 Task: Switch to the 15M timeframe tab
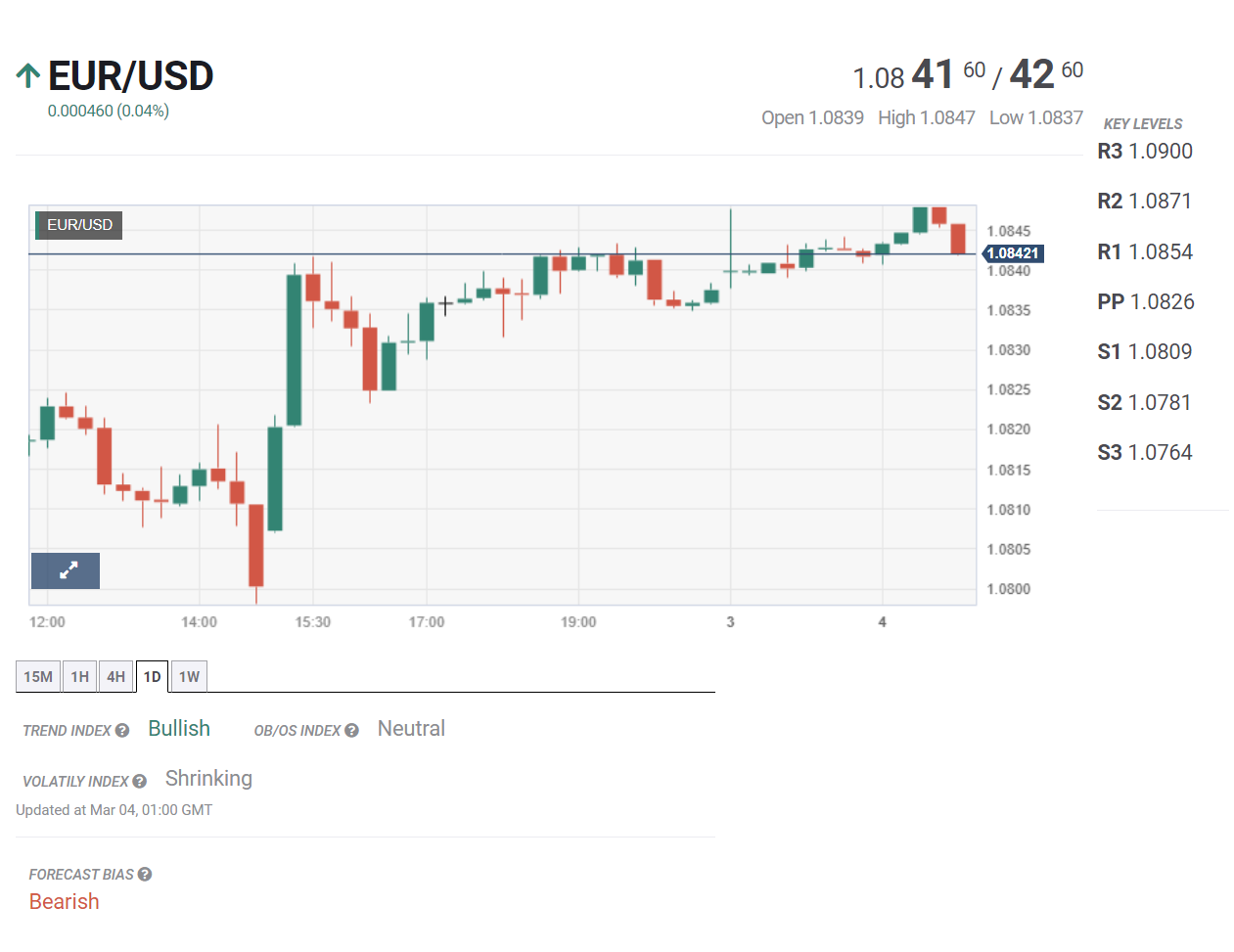tap(38, 677)
